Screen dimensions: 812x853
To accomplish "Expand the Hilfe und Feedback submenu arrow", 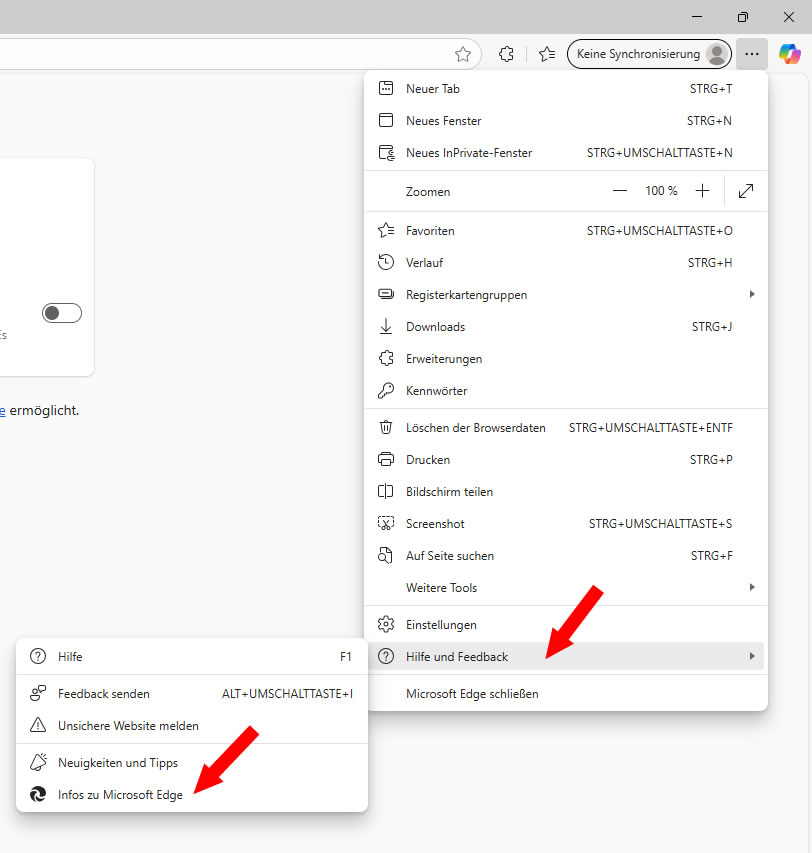I will pyautogui.click(x=752, y=657).
